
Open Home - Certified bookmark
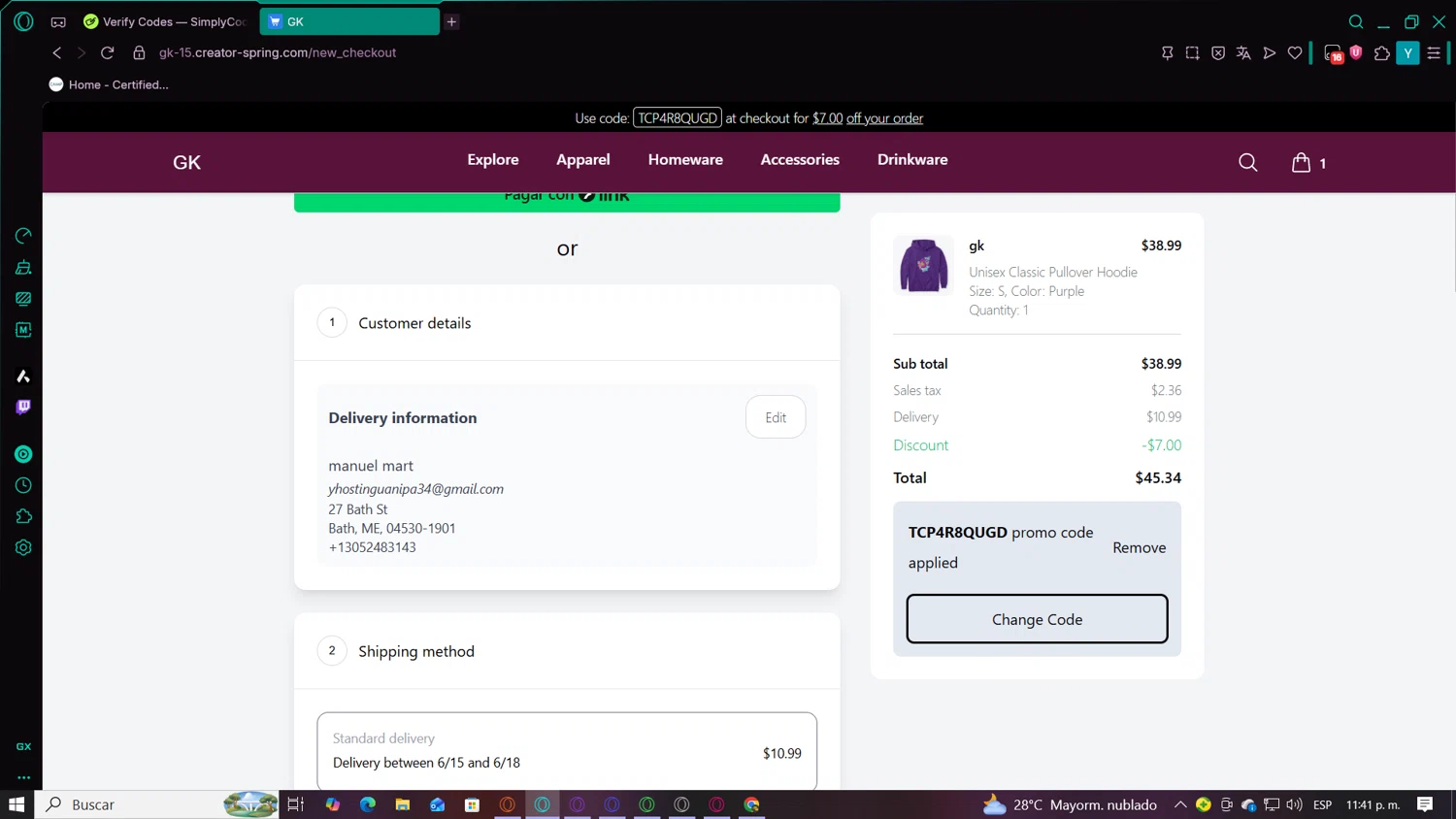[109, 84]
